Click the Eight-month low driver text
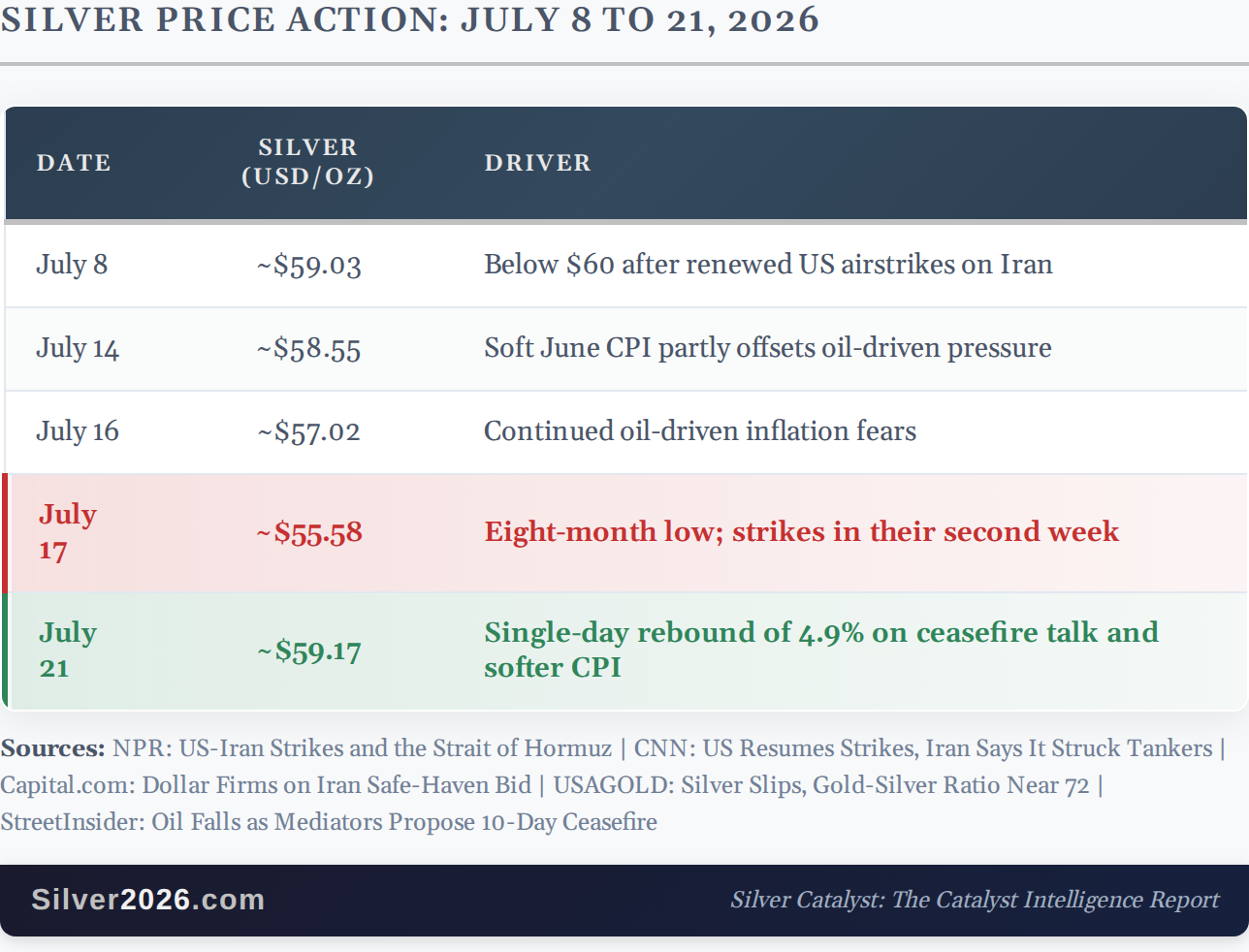The width and height of the screenshot is (1249, 952). pos(802,532)
